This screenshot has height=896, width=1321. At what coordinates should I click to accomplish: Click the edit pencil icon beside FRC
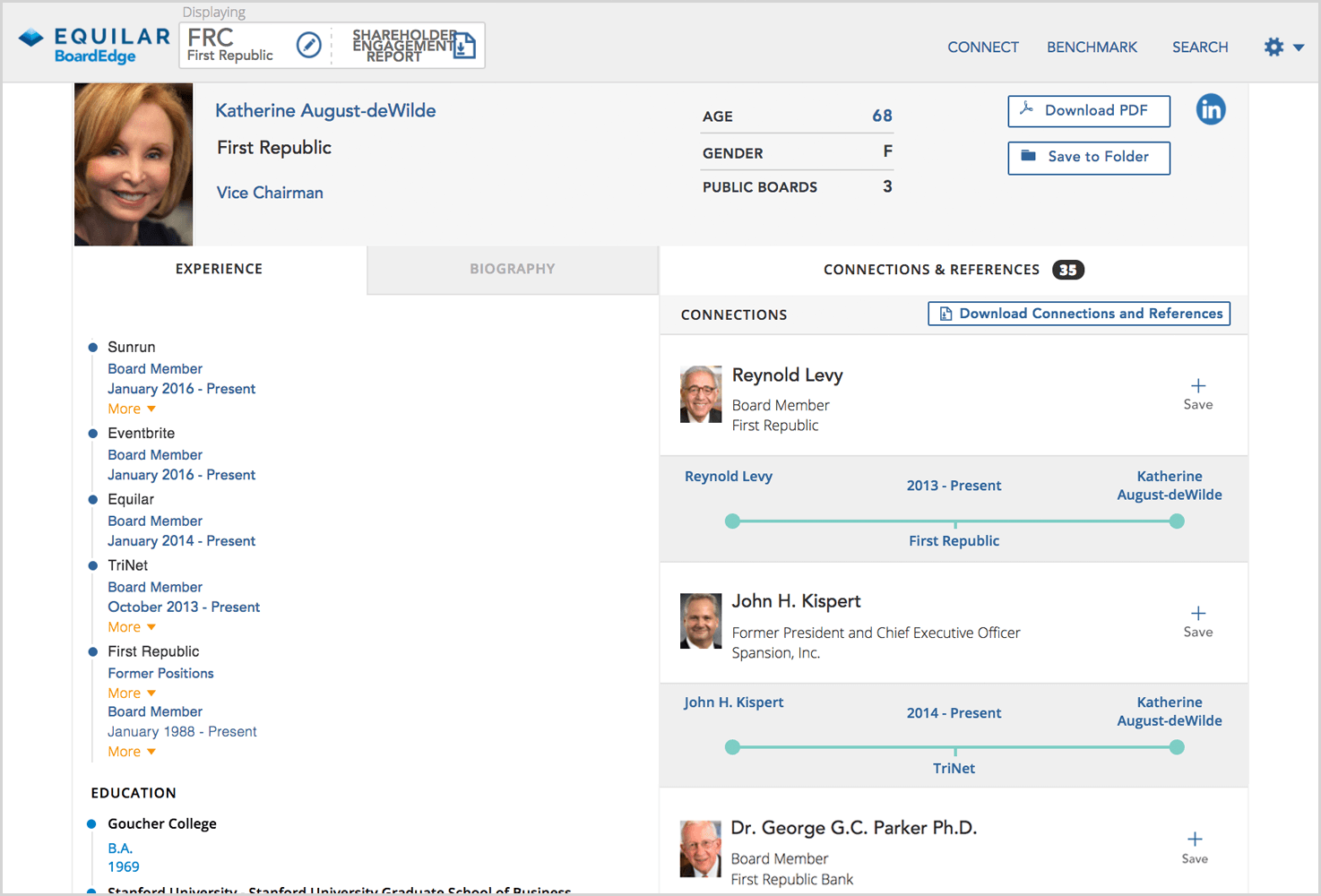pos(308,45)
